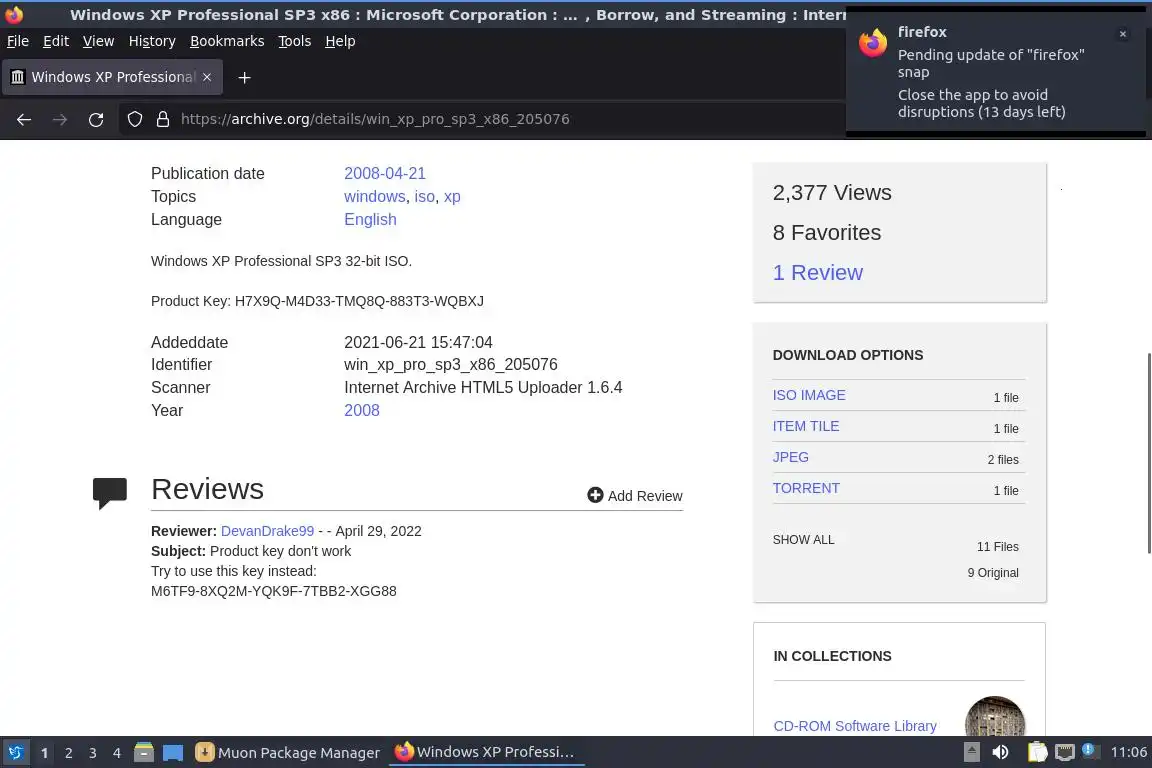The width and height of the screenshot is (1152, 768).
Task: Open the iso topic link
Action: 425,196
